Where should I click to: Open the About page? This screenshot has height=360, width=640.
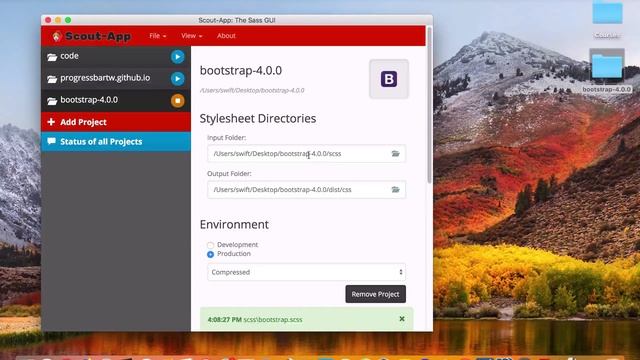pyautogui.click(x=226, y=36)
